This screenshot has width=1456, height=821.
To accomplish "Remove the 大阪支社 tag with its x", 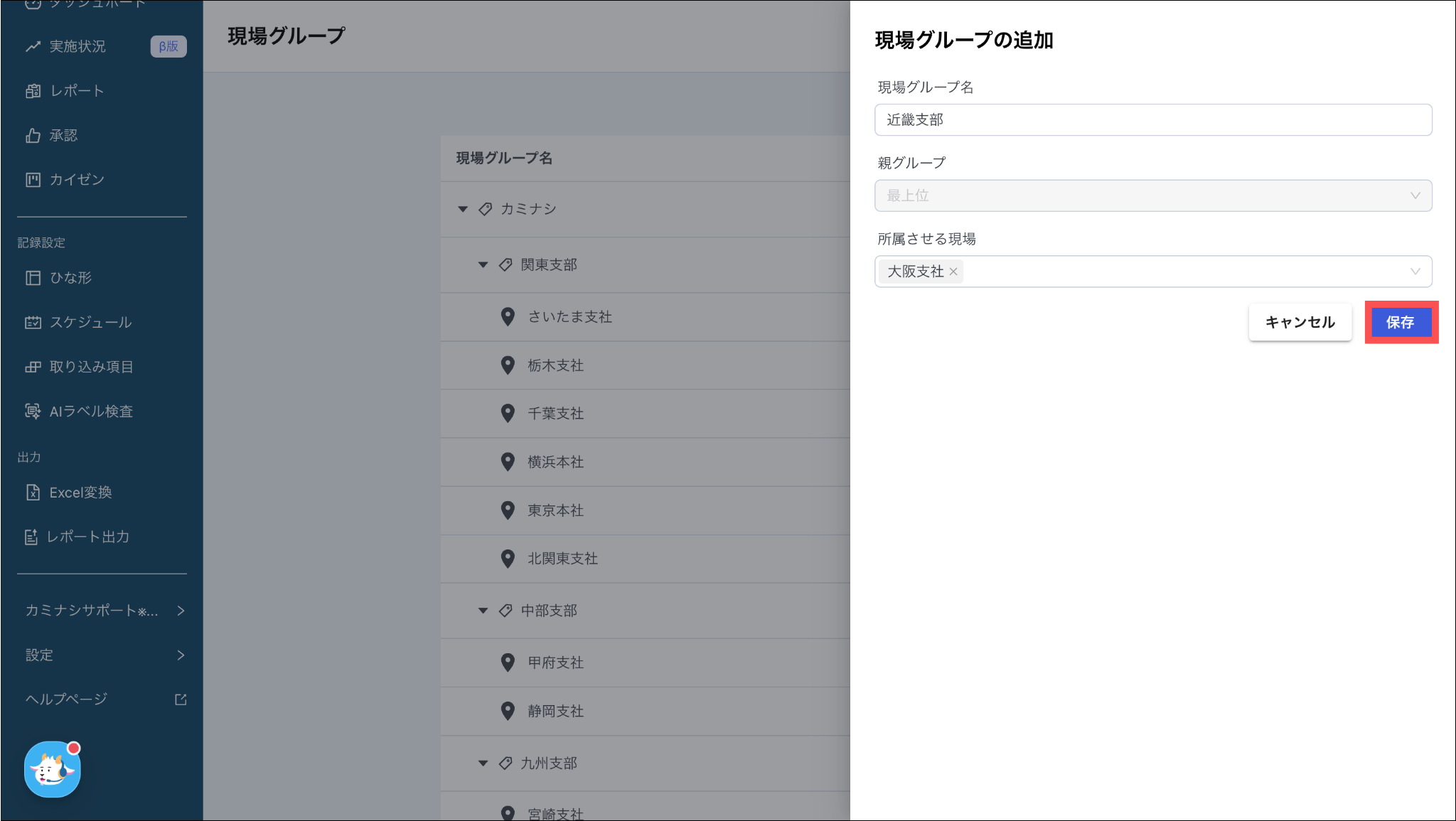I will coord(953,272).
